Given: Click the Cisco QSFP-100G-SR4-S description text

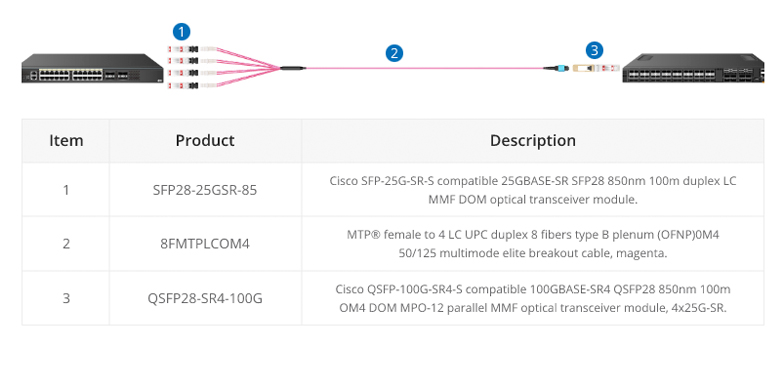Looking at the screenshot, I should click(533, 298).
